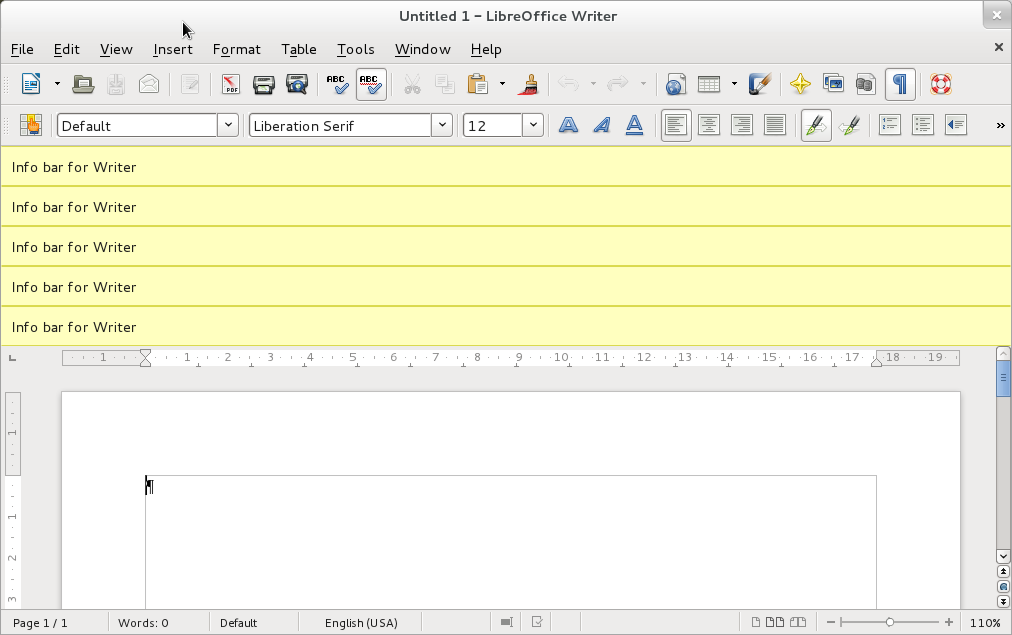Image resolution: width=1012 pixels, height=635 pixels.
Task: Toggle bulleted list formatting
Action: pyautogui.click(x=923, y=125)
